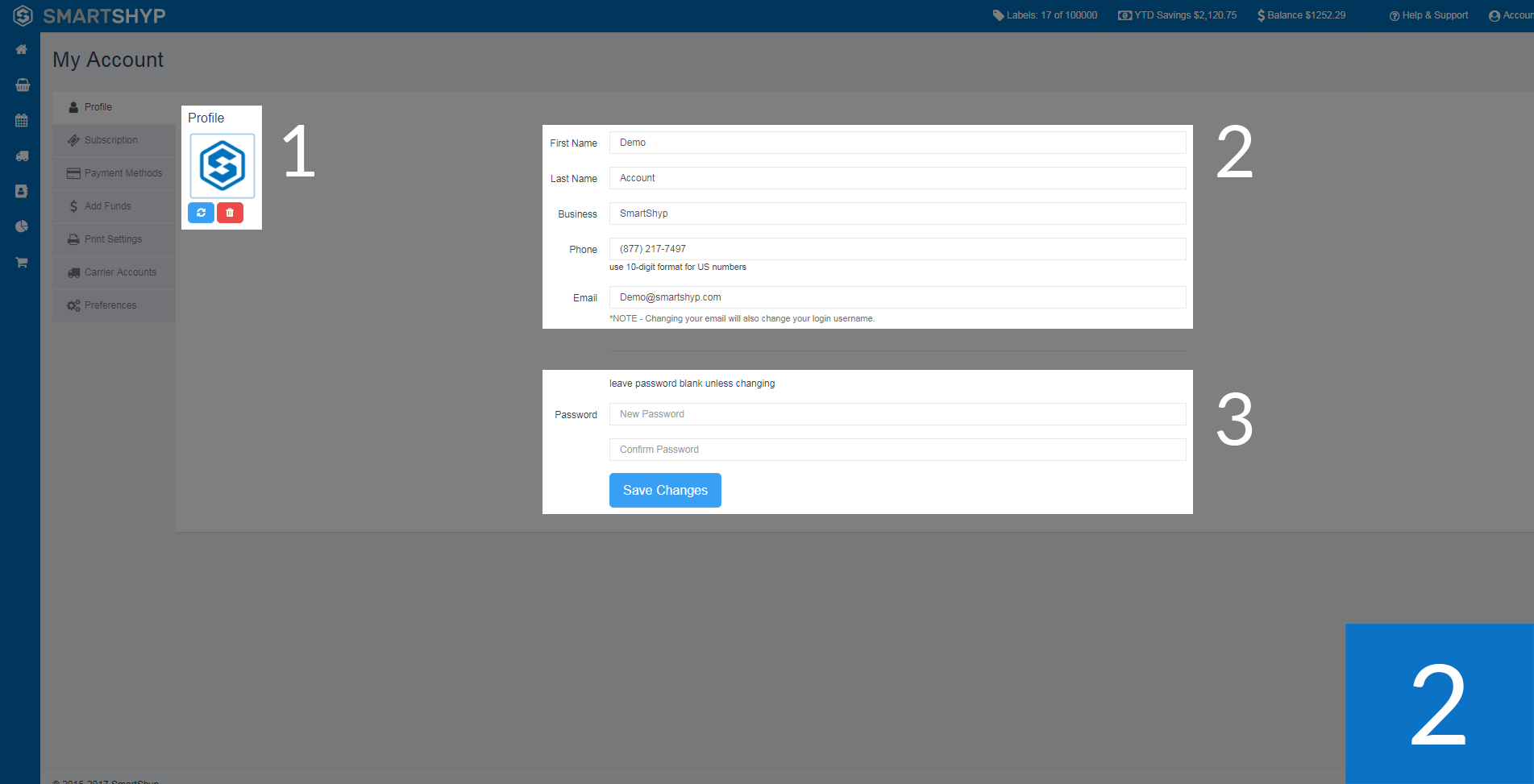
Task: Click the Business field showing SmartShyp
Action: pyautogui.click(x=897, y=214)
